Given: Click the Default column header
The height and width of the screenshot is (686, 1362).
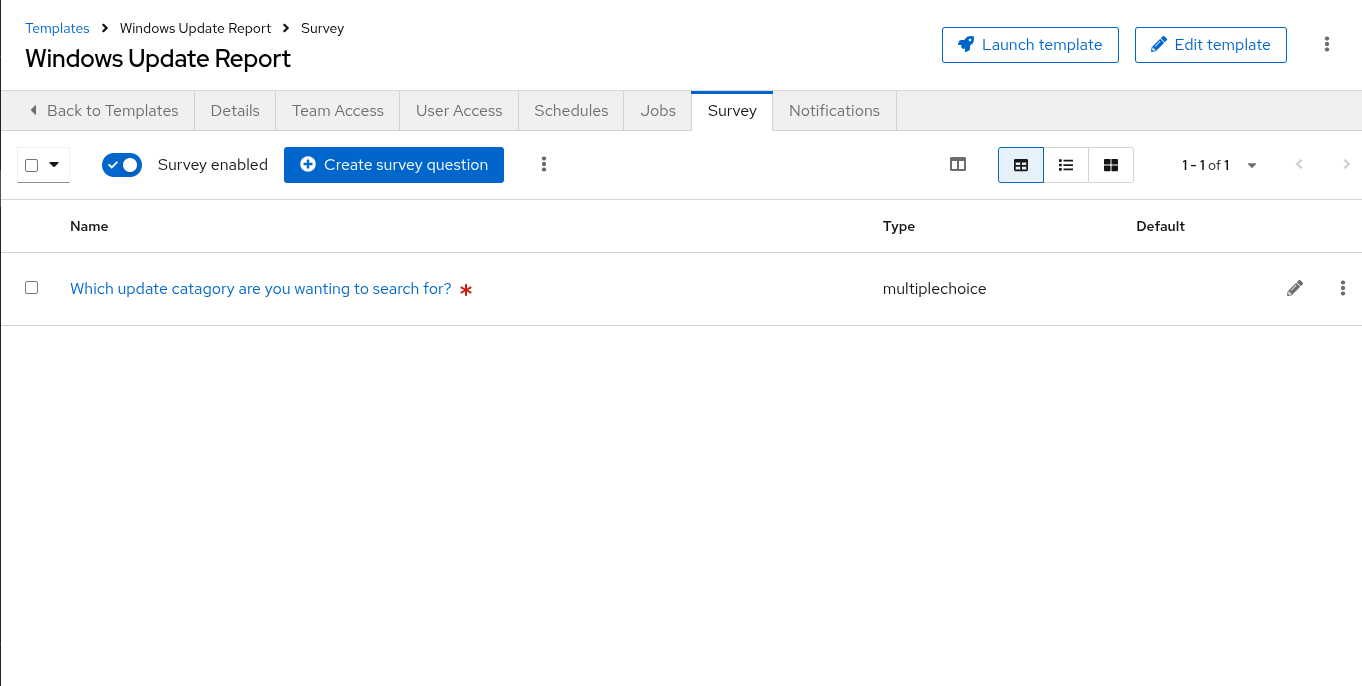Looking at the screenshot, I should (x=1160, y=226).
